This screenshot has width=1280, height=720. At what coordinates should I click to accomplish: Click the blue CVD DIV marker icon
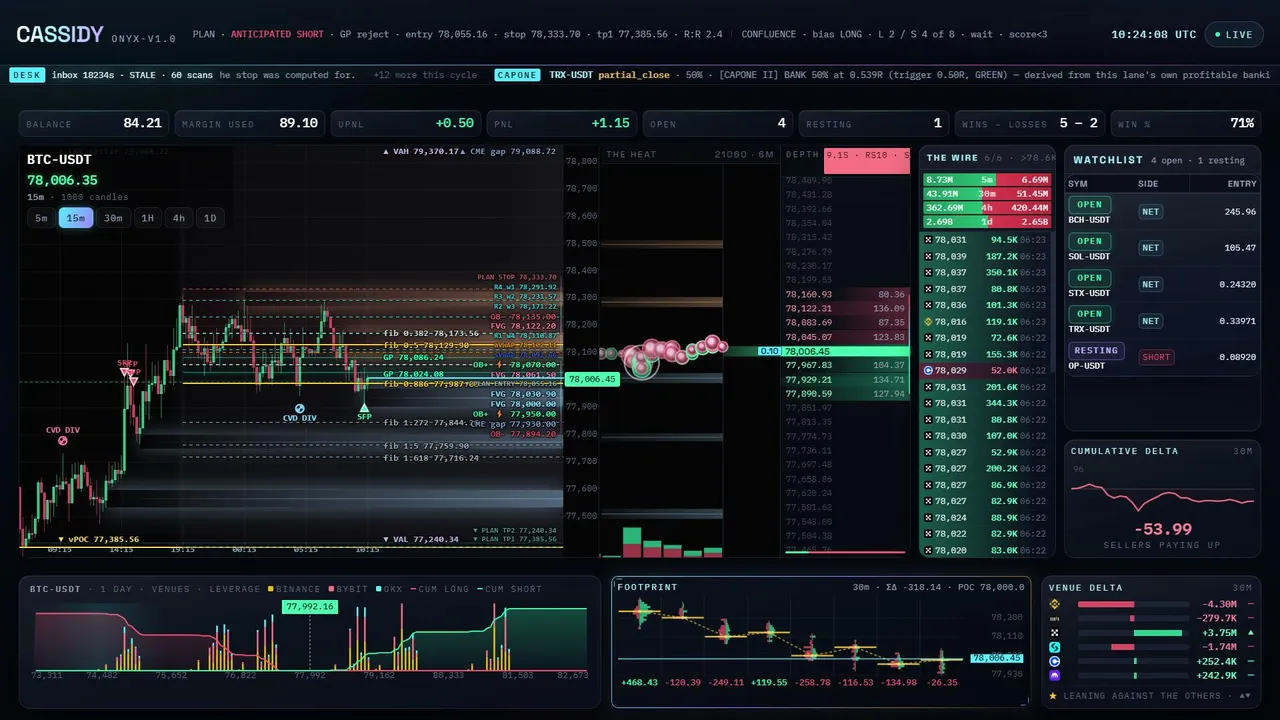(x=299, y=408)
